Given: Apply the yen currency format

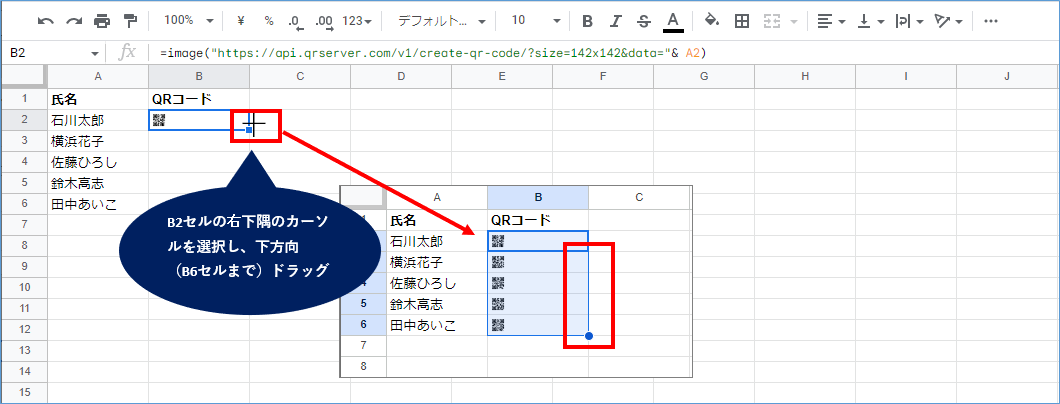Looking at the screenshot, I should [x=240, y=21].
